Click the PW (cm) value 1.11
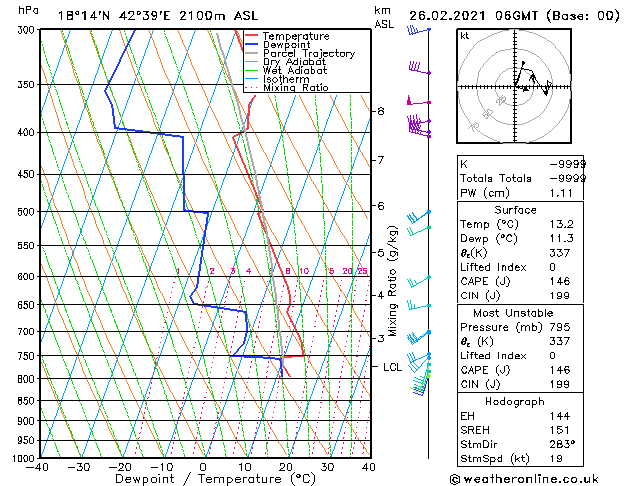Screen dimensions: 629x486 tap(561, 193)
